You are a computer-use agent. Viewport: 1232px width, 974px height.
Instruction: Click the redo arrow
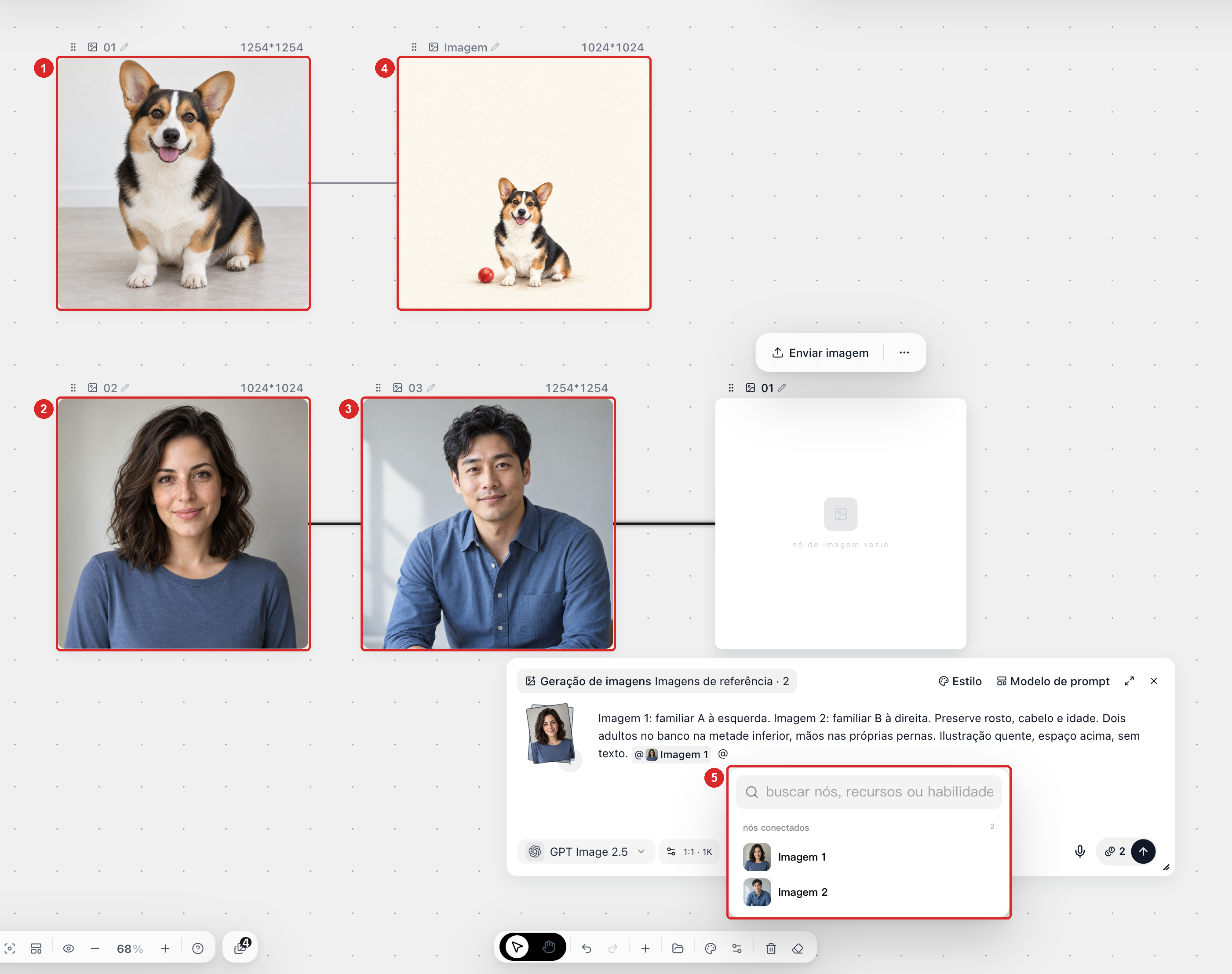click(x=613, y=949)
